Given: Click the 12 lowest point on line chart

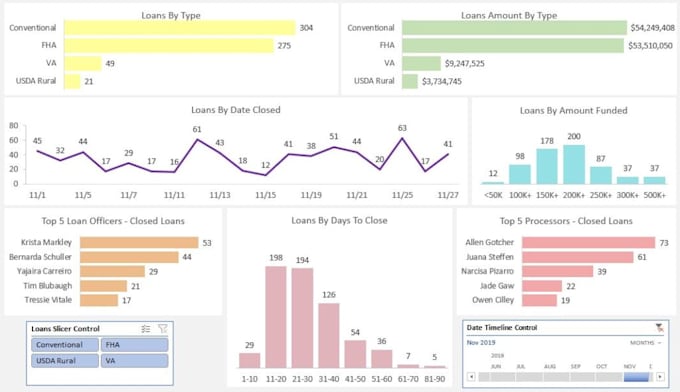Looking at the screenshot, I should click(x=265, y=175).
